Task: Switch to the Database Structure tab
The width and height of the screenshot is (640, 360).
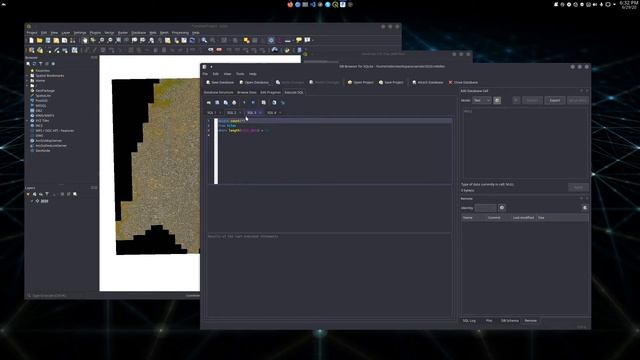Action: (218, 93)
